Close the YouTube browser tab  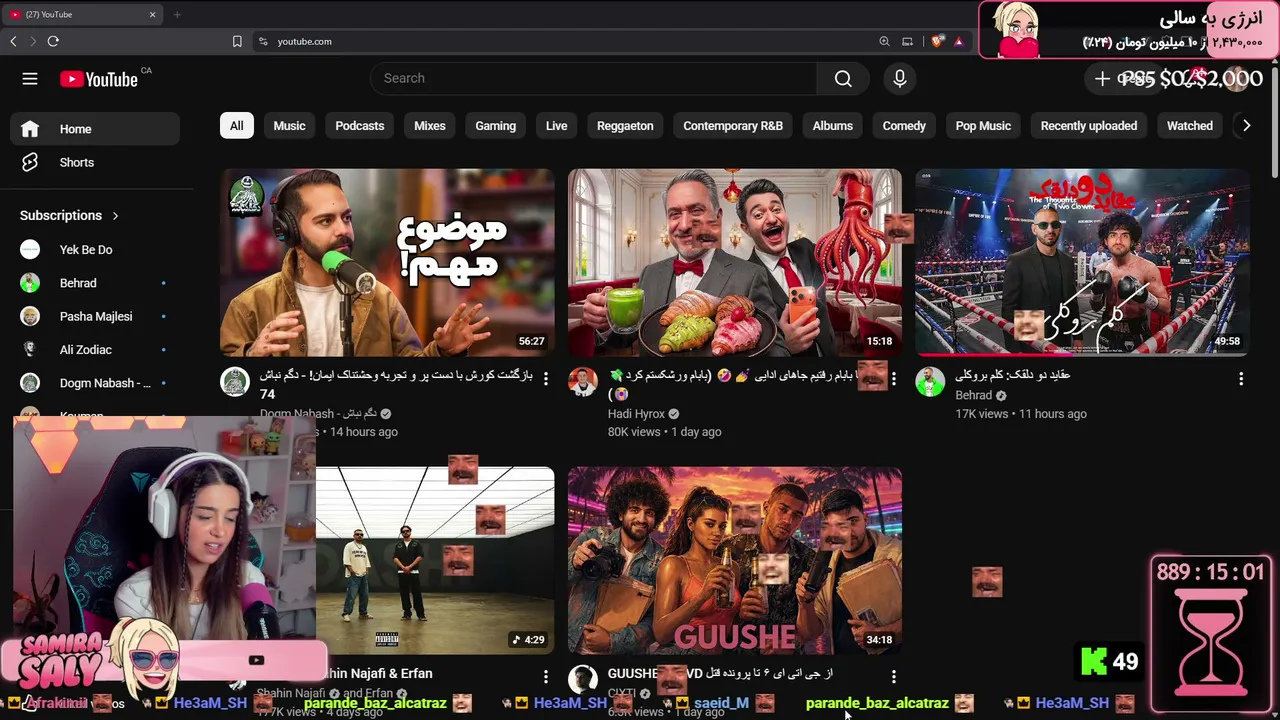[x=152, y=14]
